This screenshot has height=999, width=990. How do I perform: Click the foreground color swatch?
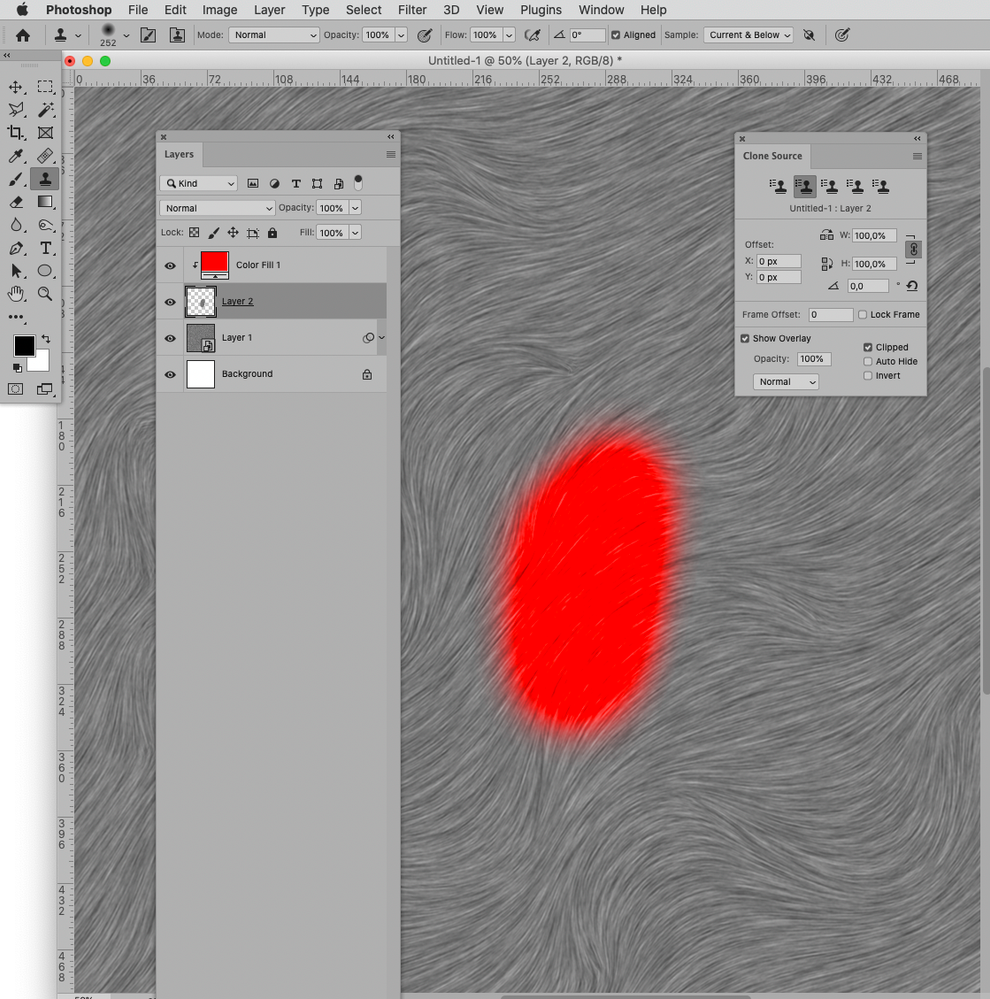24,346
